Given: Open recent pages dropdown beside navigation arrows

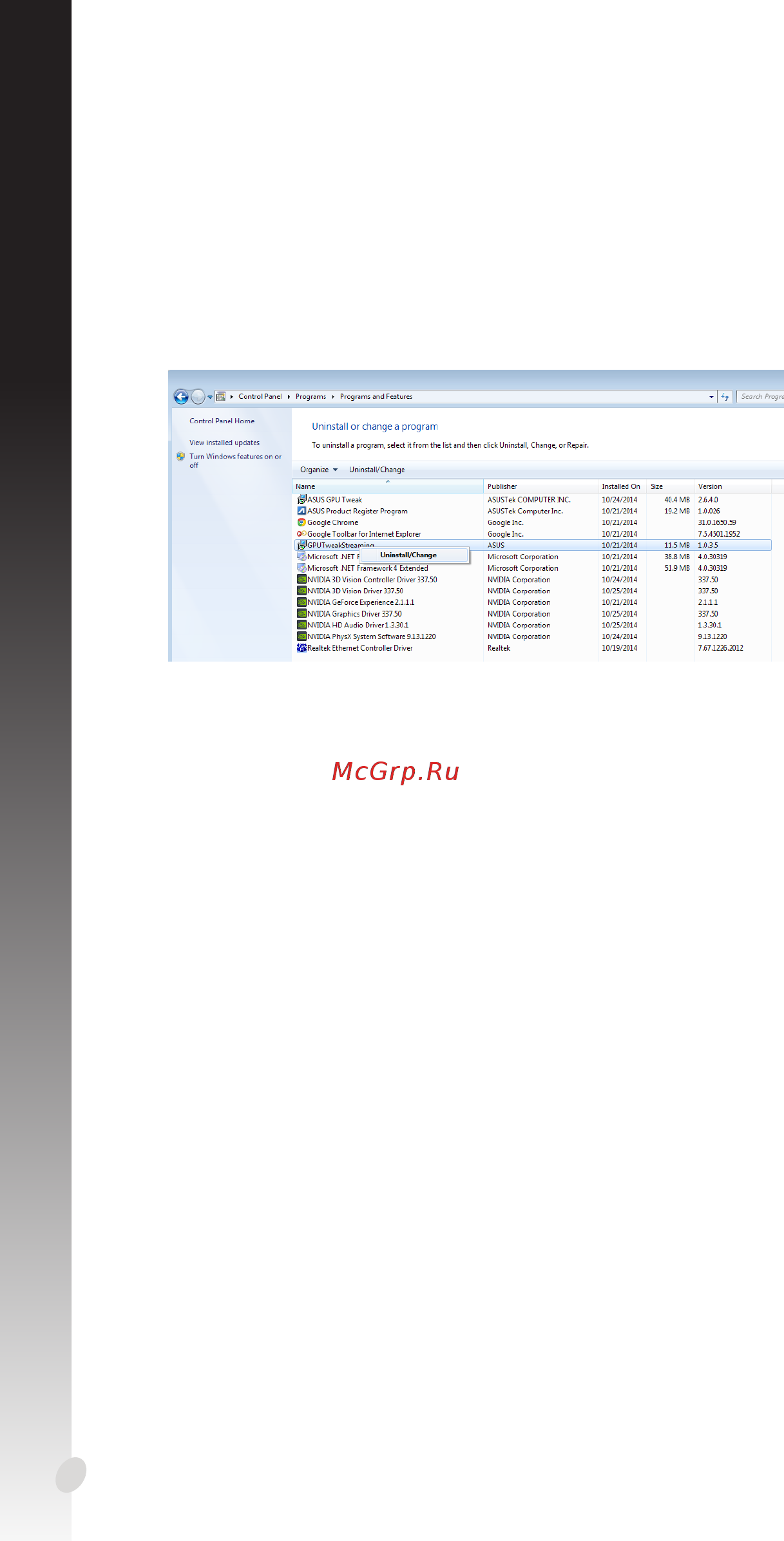Looking at the screenshot, I should (x=210, y=397).
